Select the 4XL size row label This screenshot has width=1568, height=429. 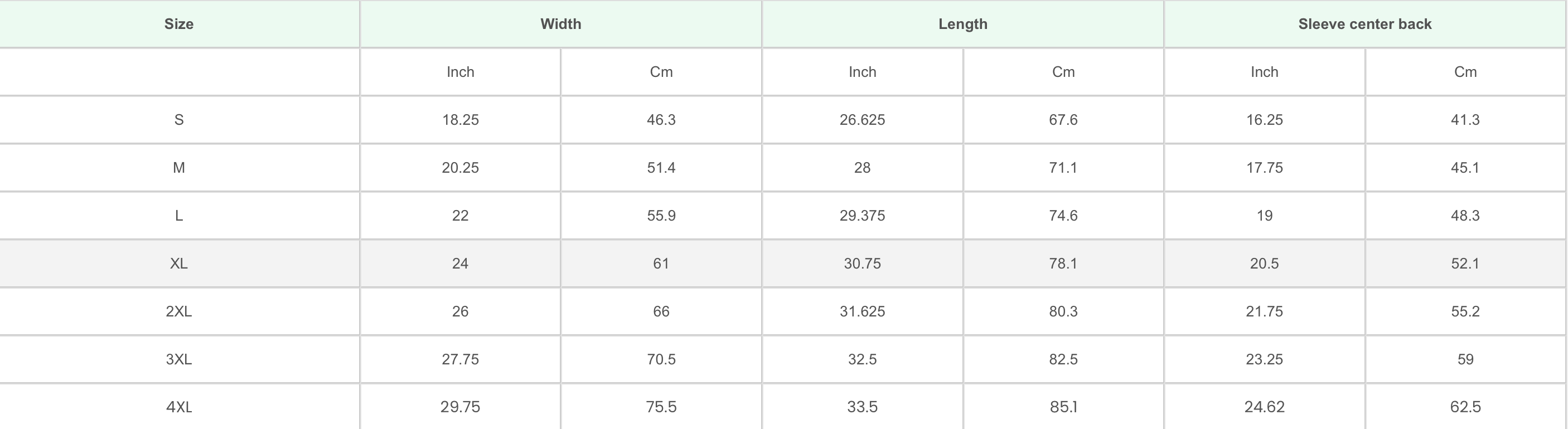coord(179,407)
